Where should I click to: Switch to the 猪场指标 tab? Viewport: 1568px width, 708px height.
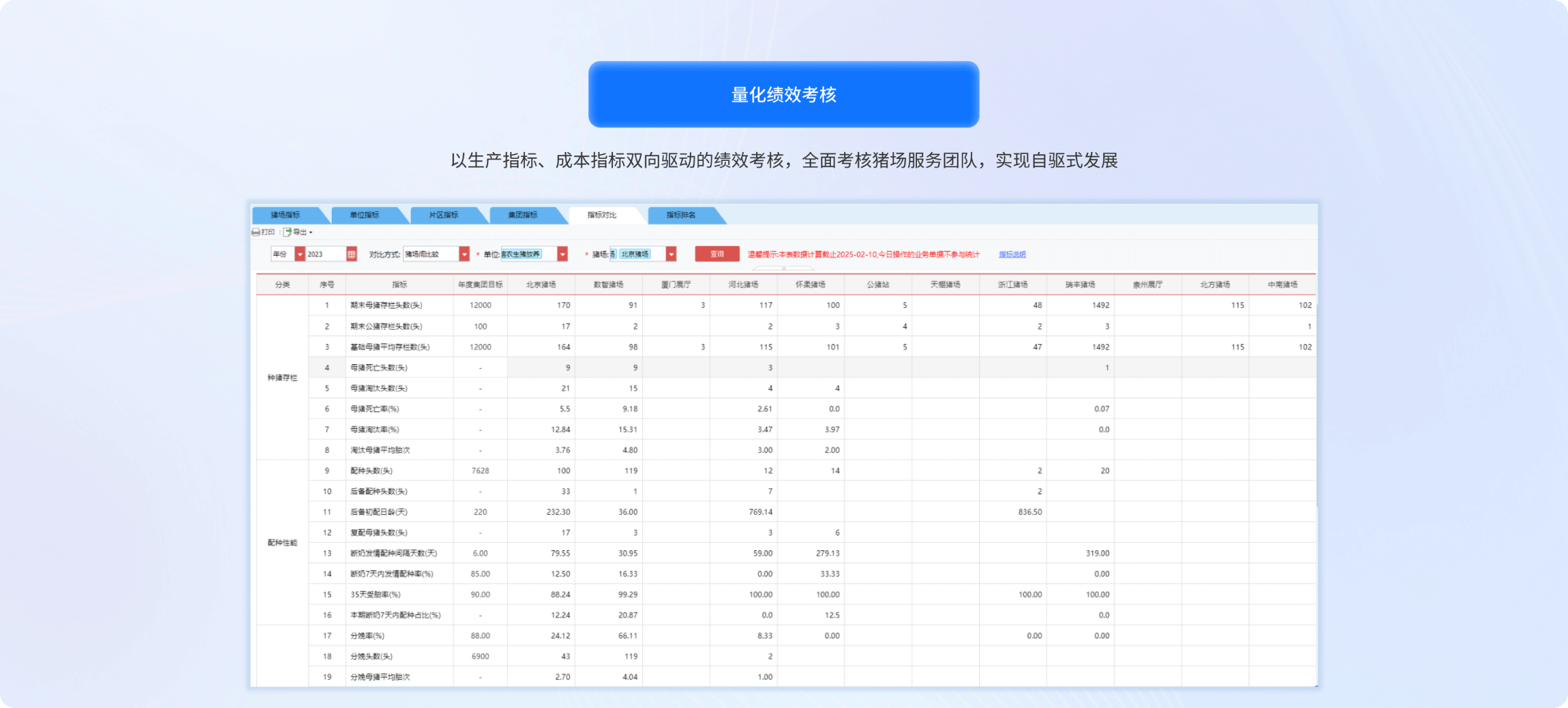click(x=286, y=215)
